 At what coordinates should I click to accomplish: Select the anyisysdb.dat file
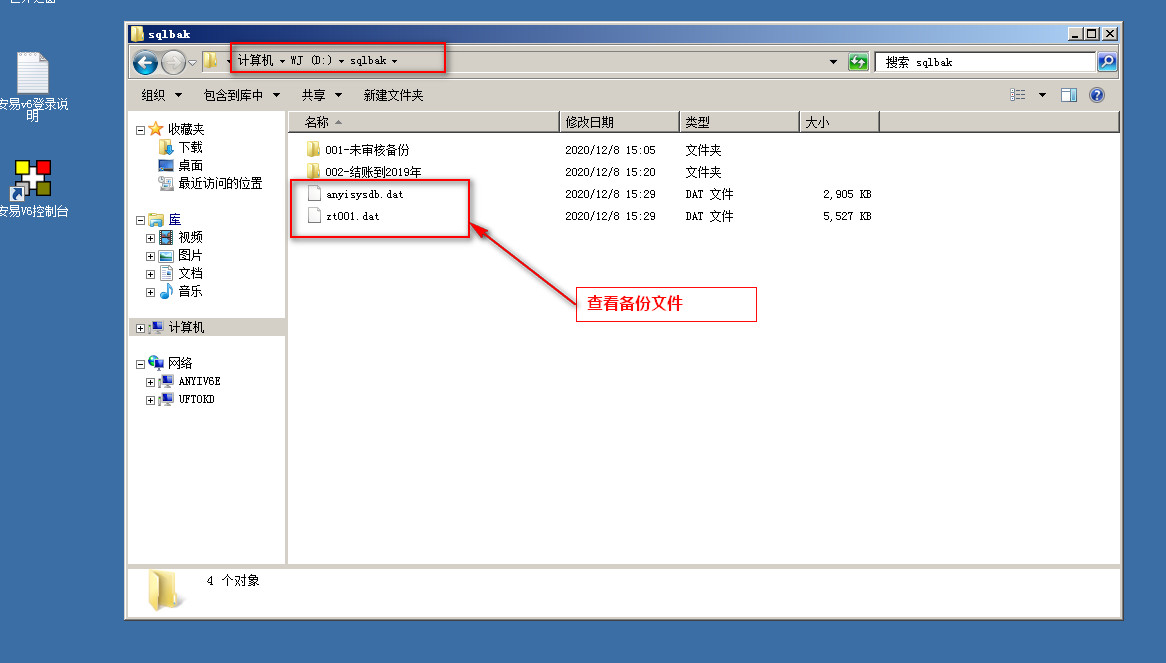364,194
